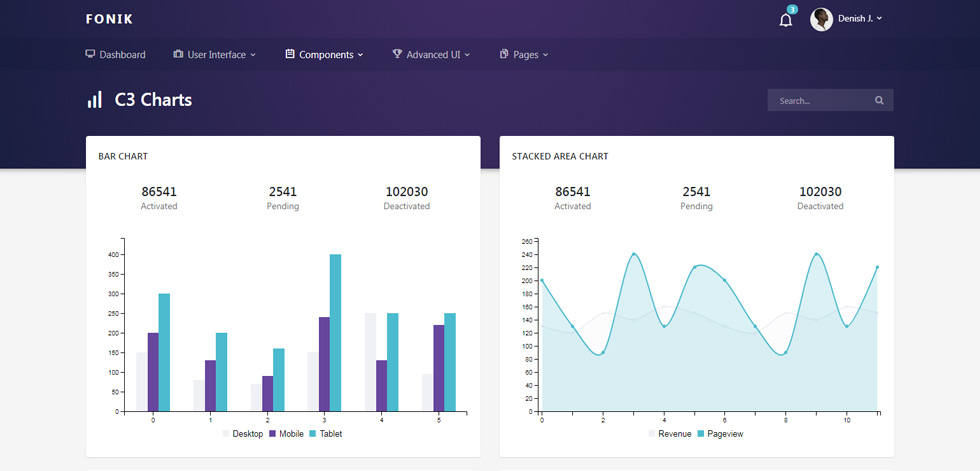Expand the Denish J. account dropdown
This screenshot has width=980, height=471.
tap(860, 19)
